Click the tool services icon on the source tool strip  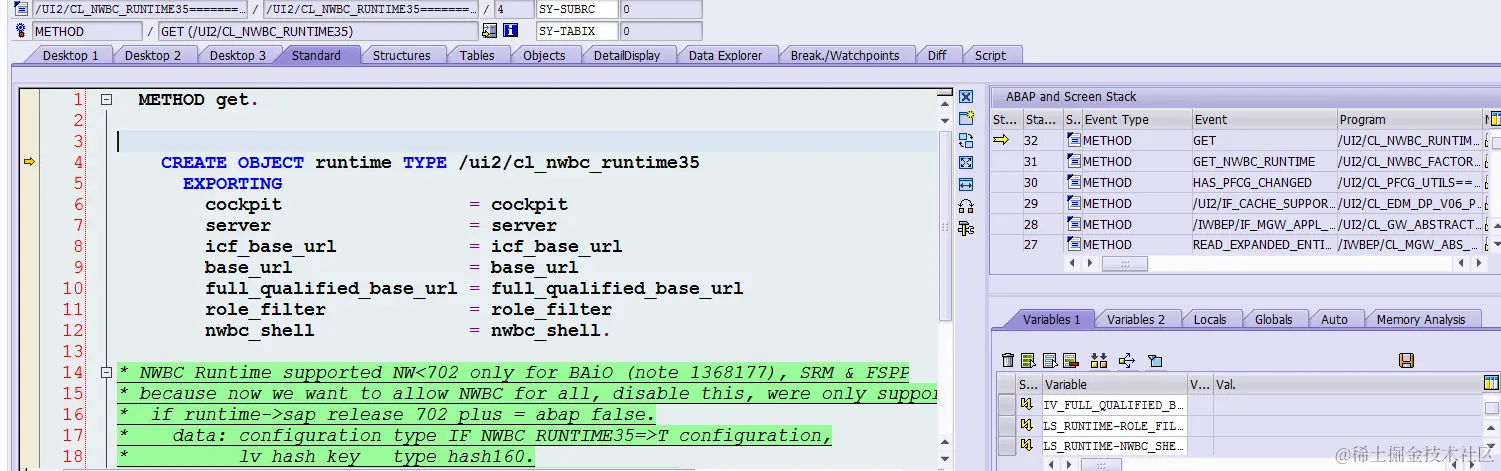point(966,228)
